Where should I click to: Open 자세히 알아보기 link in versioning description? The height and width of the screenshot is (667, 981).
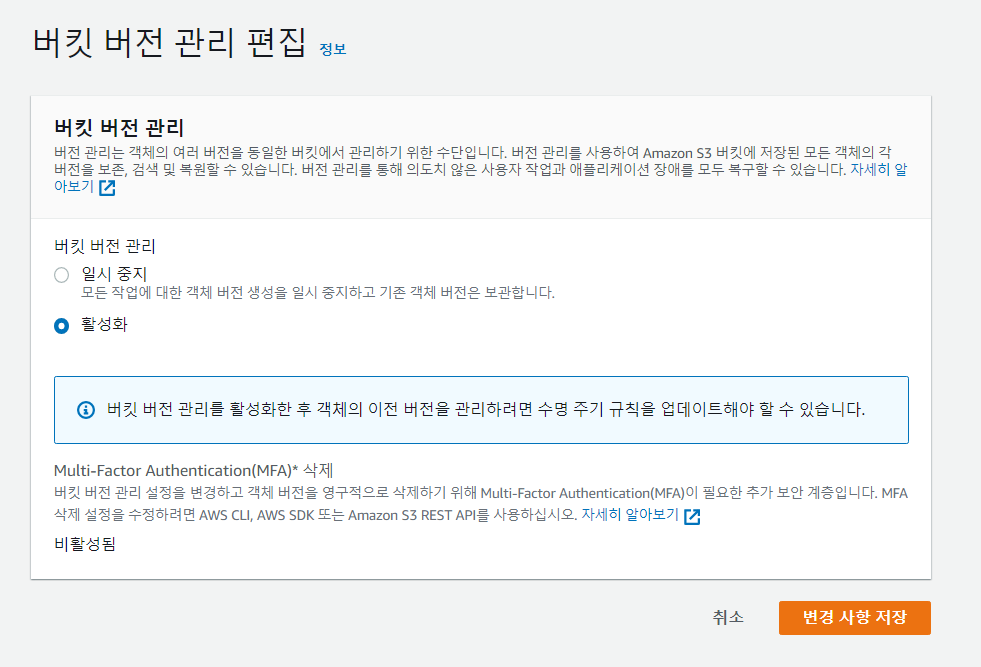coord(878,170)
